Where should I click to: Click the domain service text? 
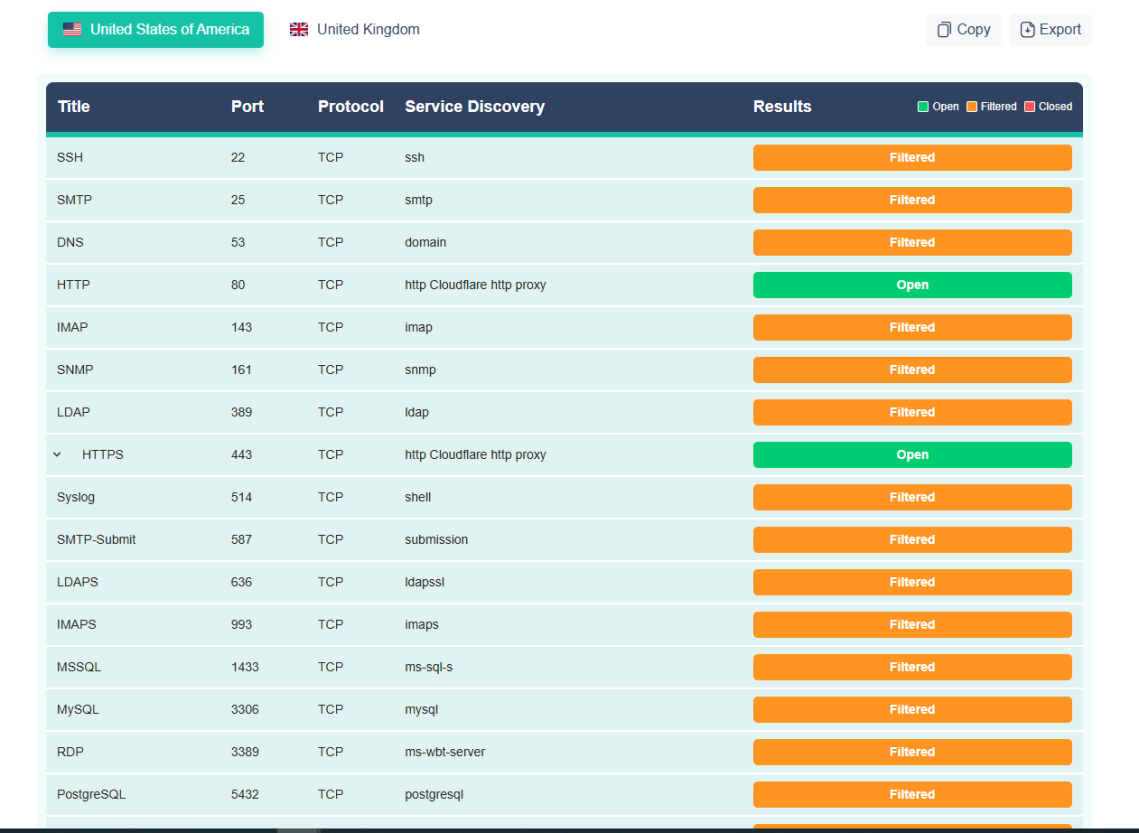425,243
